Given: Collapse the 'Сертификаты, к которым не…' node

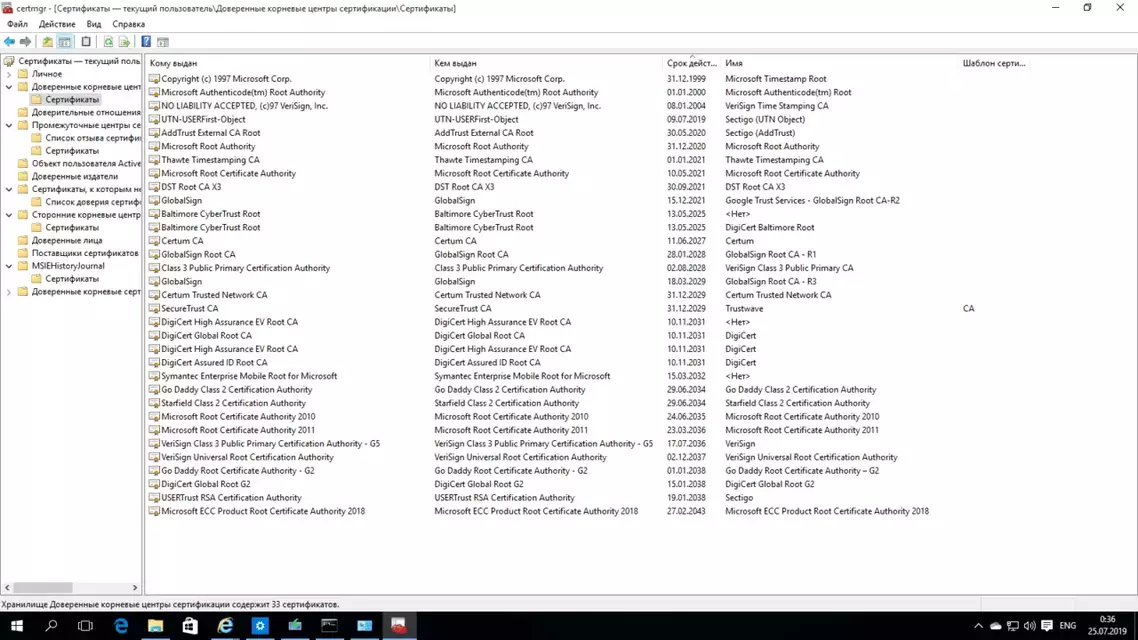Looking at the screenshot, I should [9, 189].
